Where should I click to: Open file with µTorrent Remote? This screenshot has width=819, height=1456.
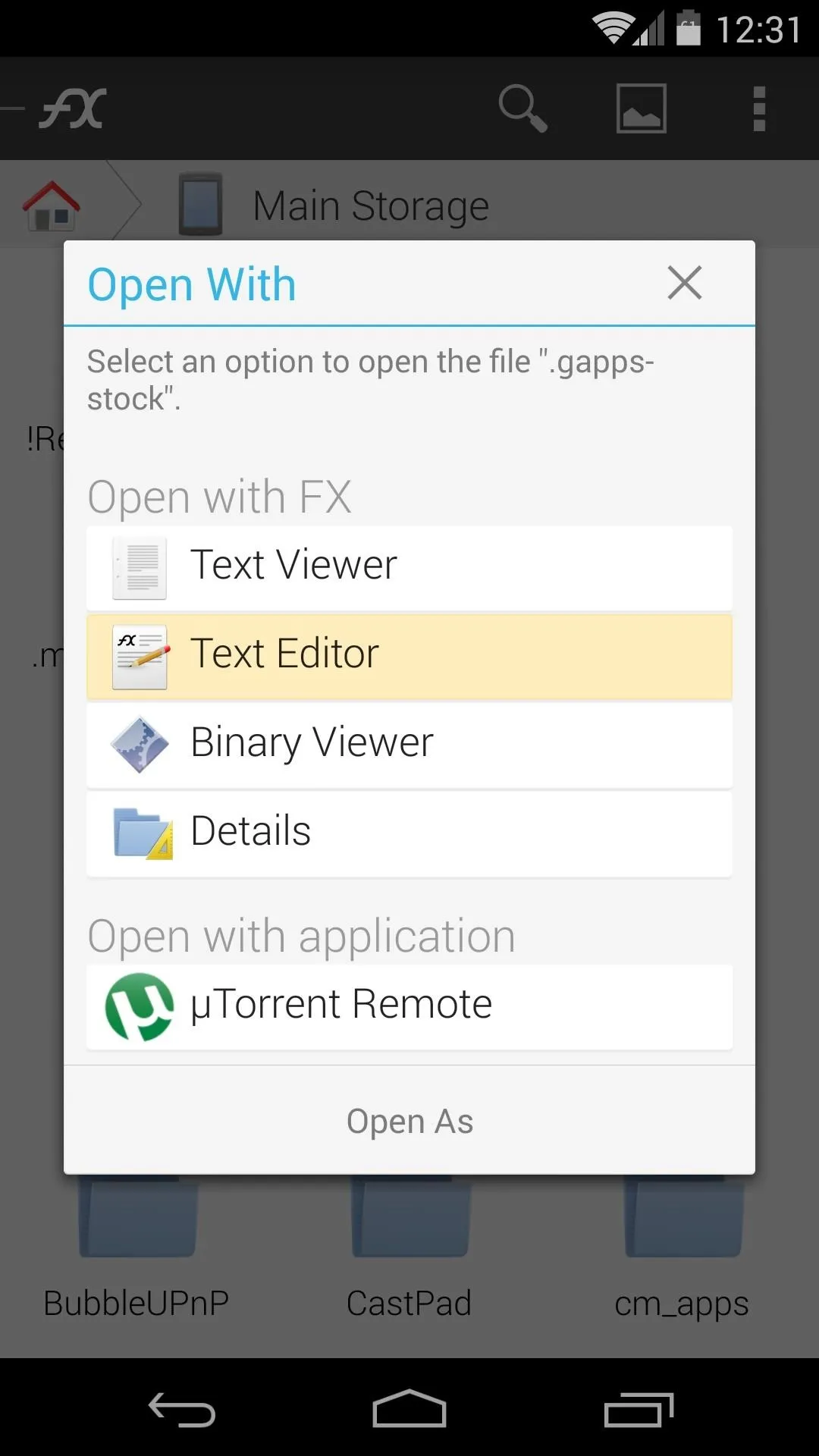click(409, 1007)
